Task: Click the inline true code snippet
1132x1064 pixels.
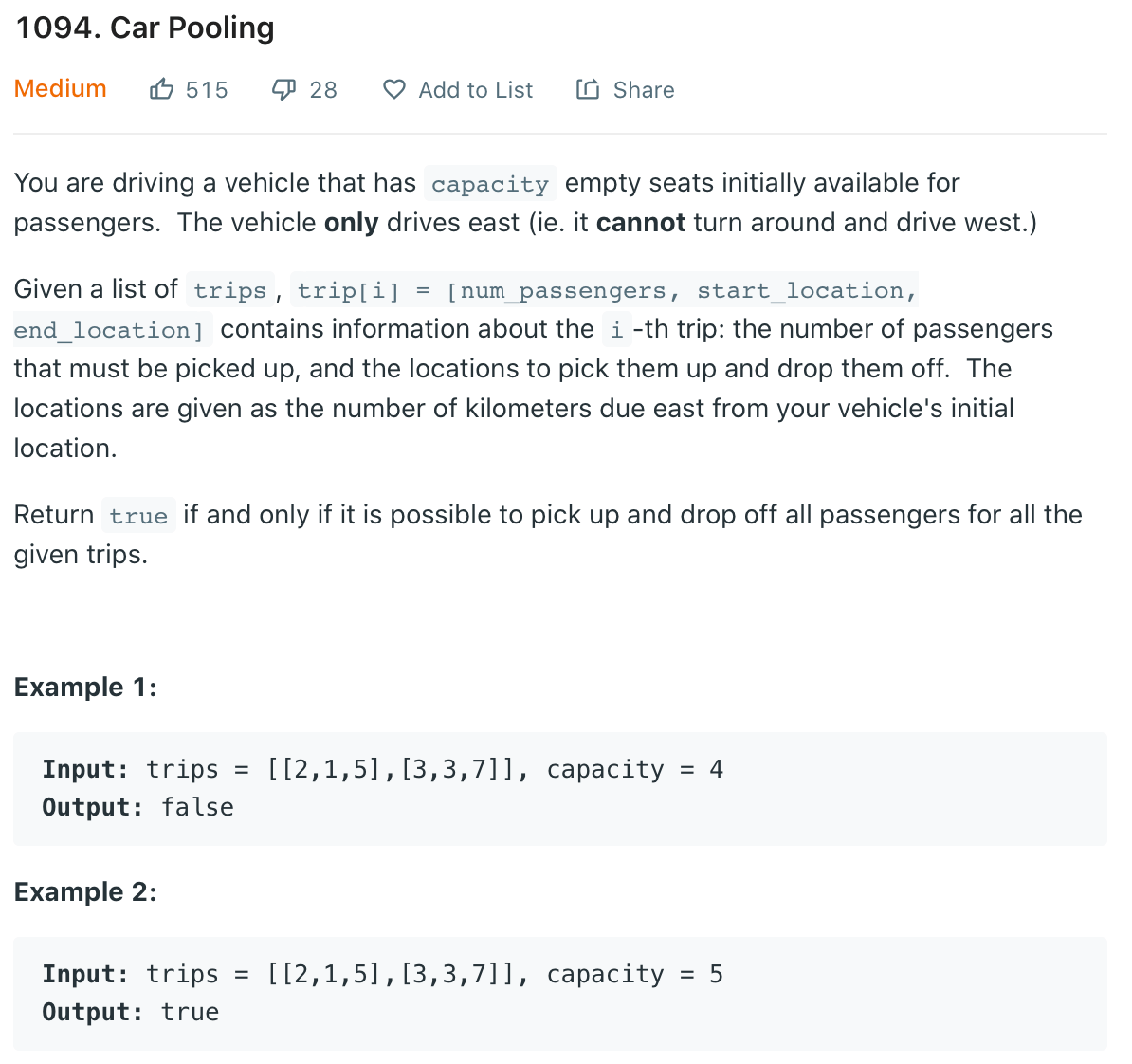Action: click(x=137, y=516)
